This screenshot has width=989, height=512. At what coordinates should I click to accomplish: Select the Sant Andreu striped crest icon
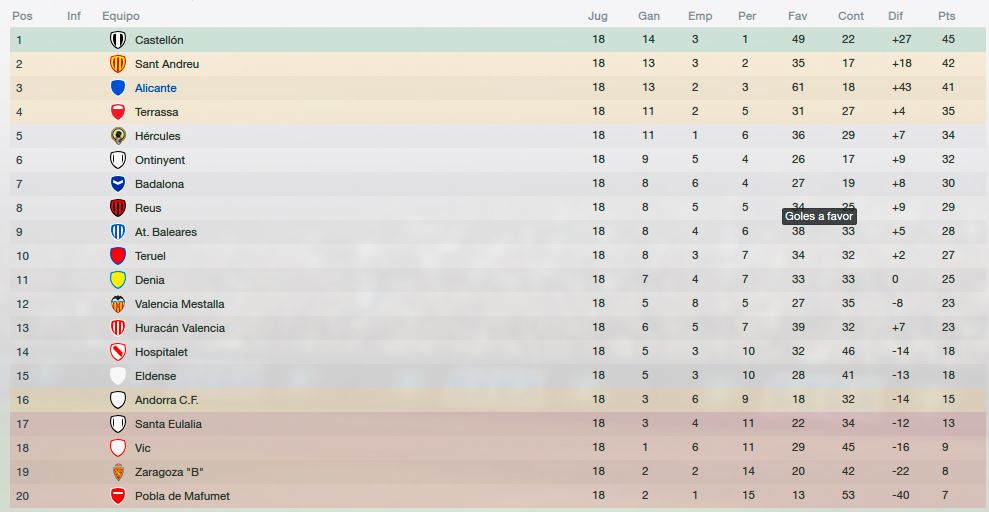click(118, 64)
